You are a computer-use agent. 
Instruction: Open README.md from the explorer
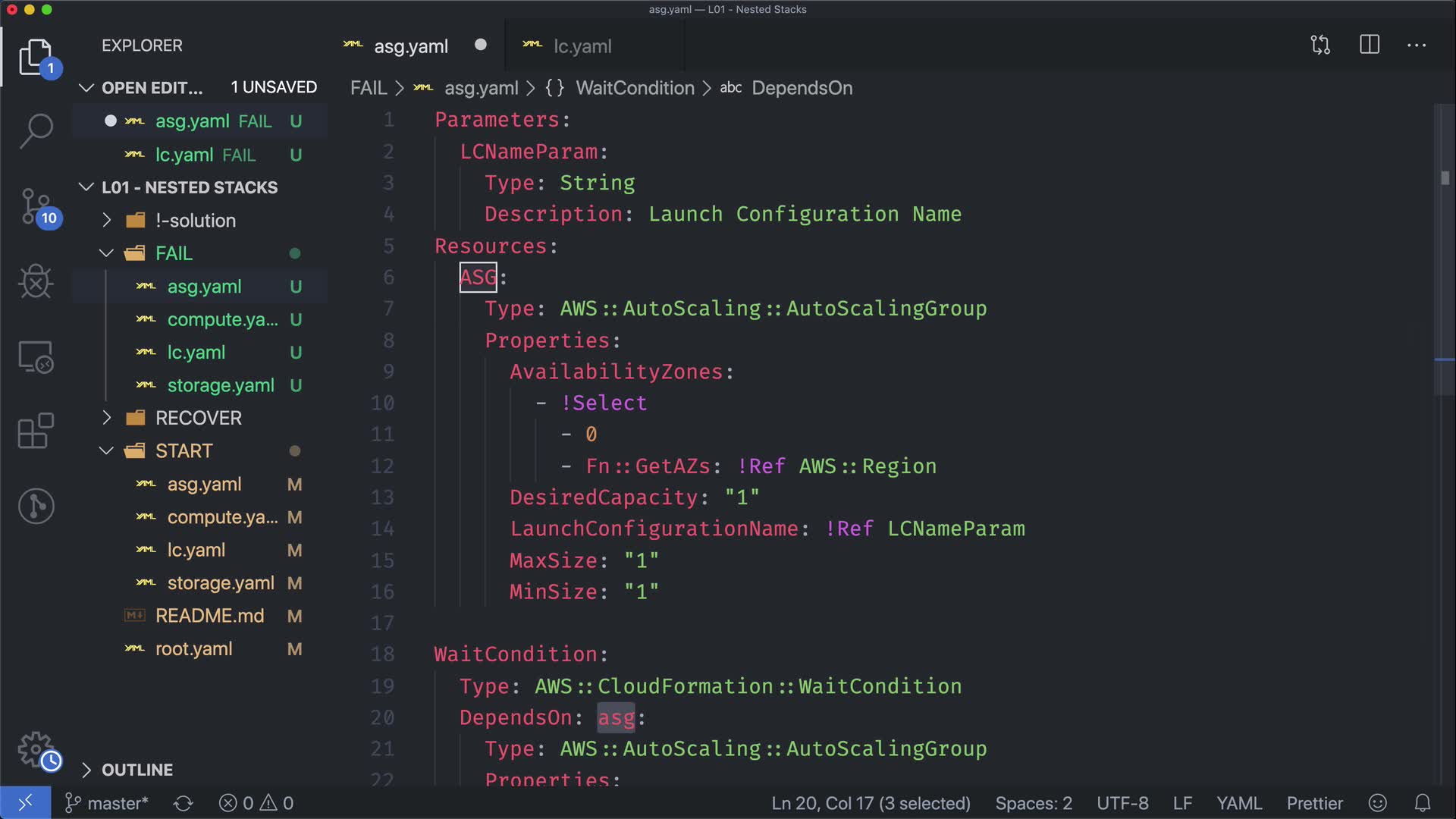click(209, 616)
